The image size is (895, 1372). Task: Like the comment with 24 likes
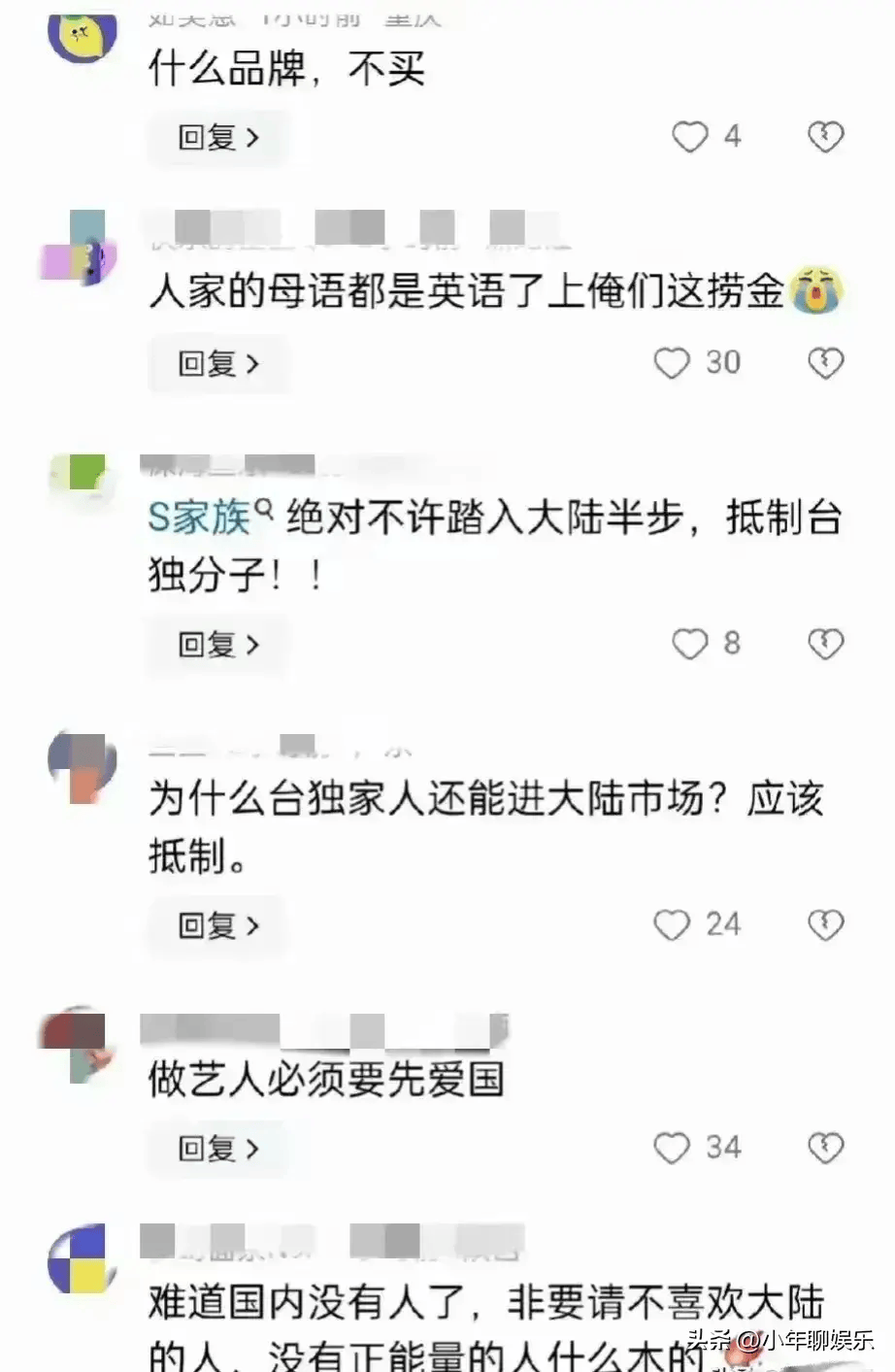pos(672,924)
